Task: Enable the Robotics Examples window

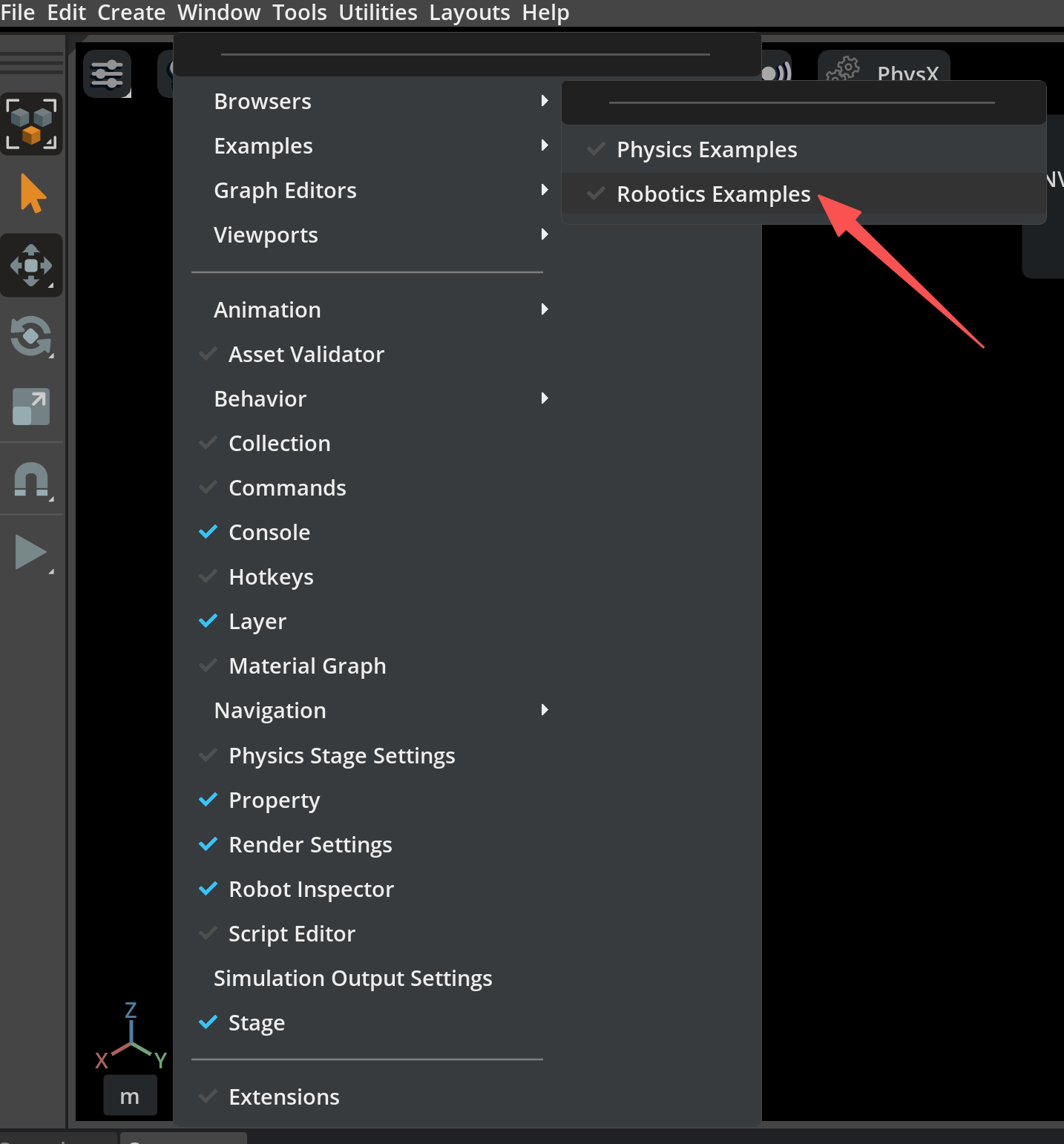Action: point(804,194)
